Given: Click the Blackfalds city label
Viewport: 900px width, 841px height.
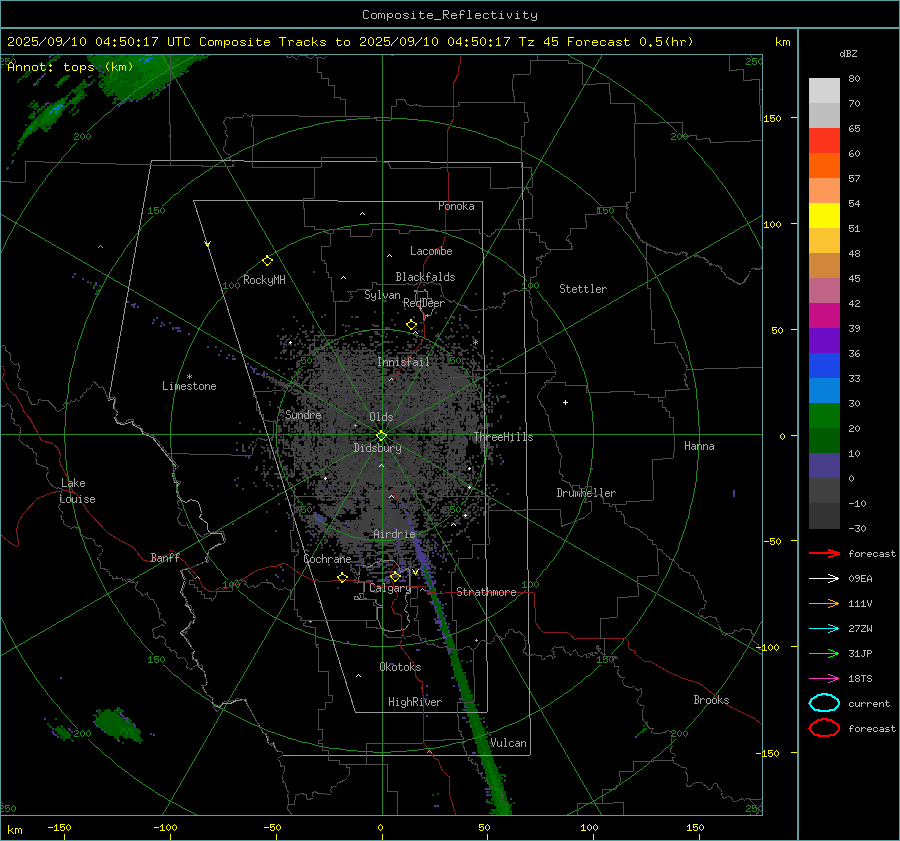Looking at the screenshot, I should [x=425, y=277].
